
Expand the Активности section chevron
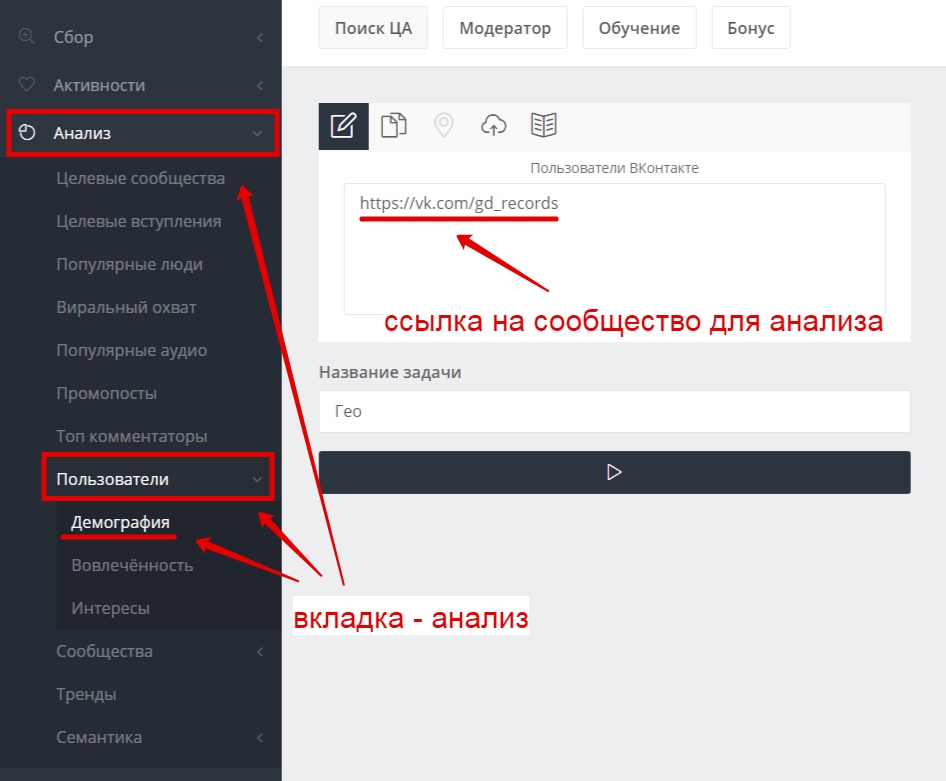click(260, 86)
